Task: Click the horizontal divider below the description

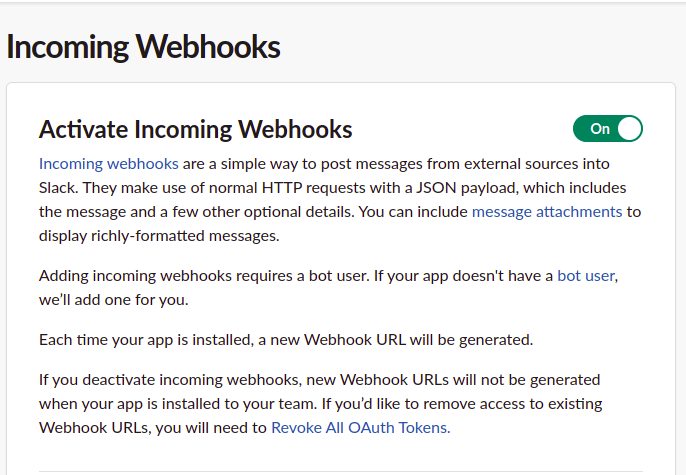Action: point(340,470)
